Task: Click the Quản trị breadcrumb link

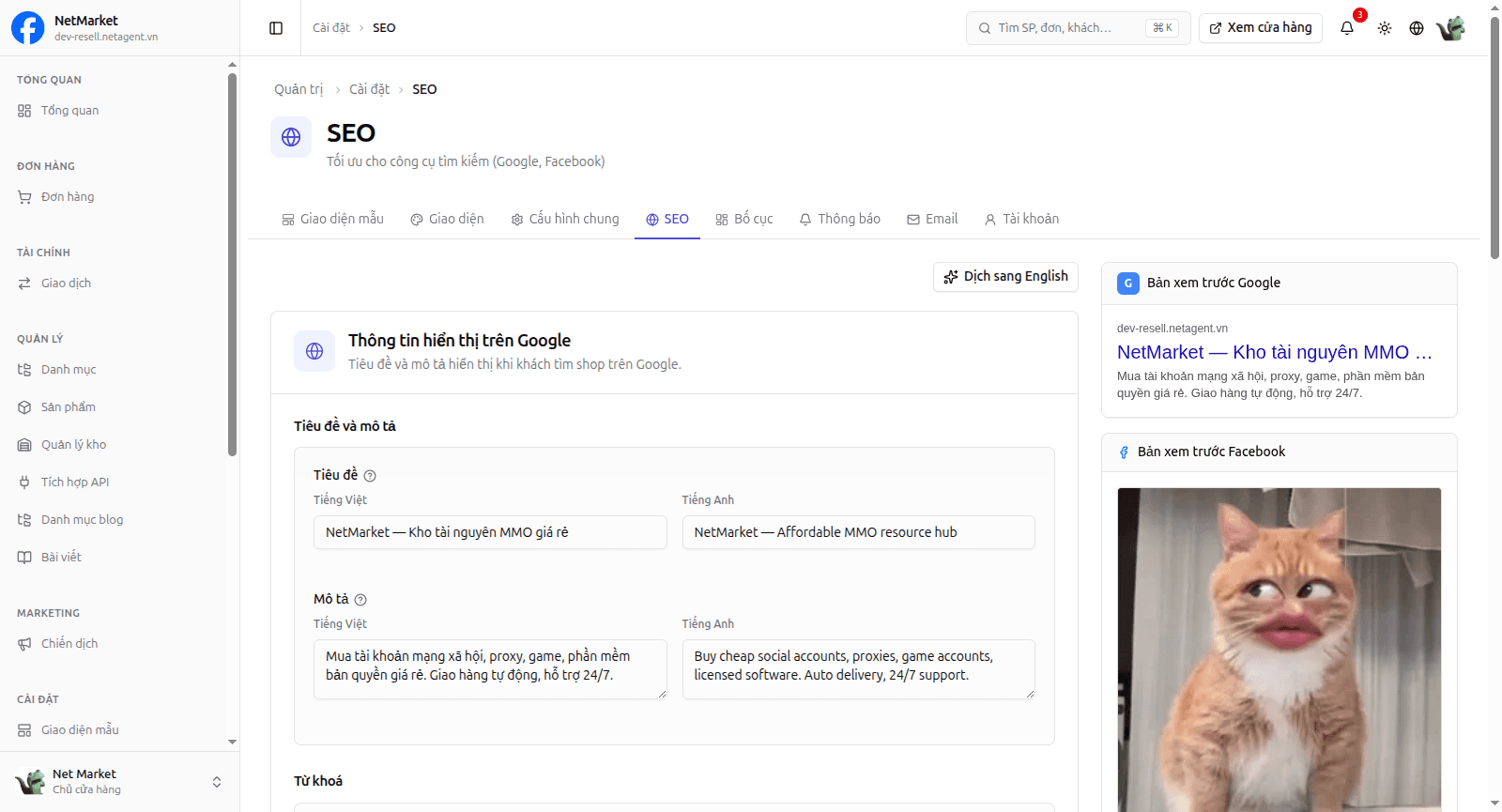Action: [299, 89]
